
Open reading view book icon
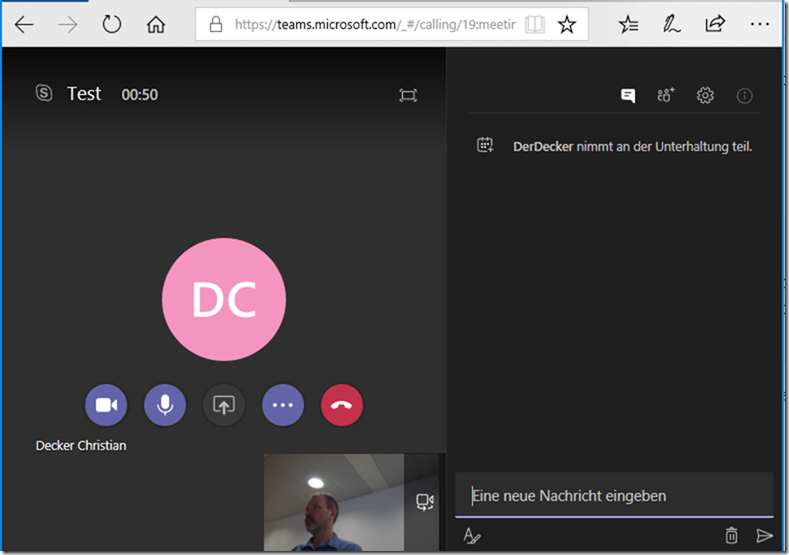534,24
